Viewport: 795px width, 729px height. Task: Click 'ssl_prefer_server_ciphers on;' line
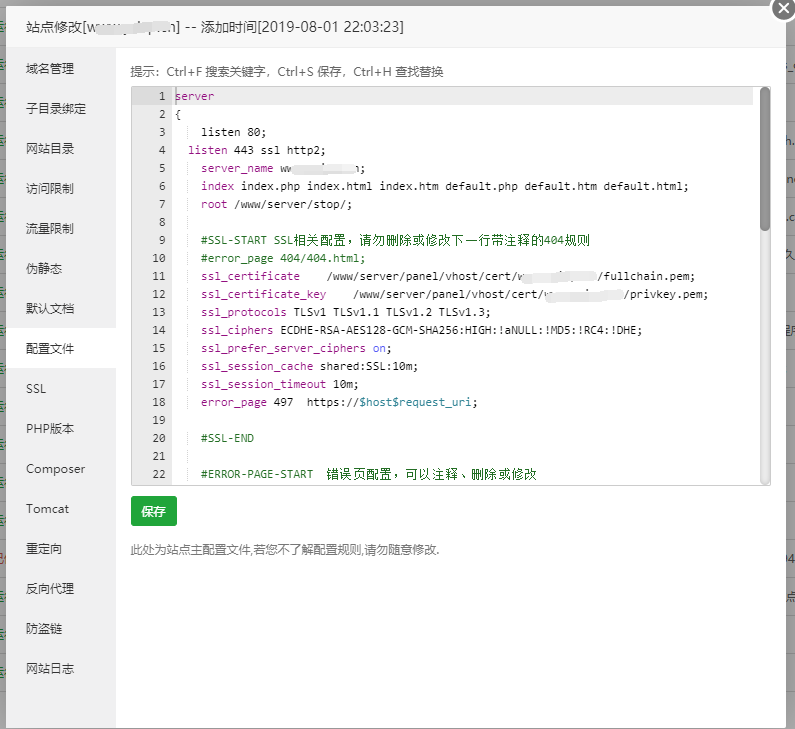point(296,348)
